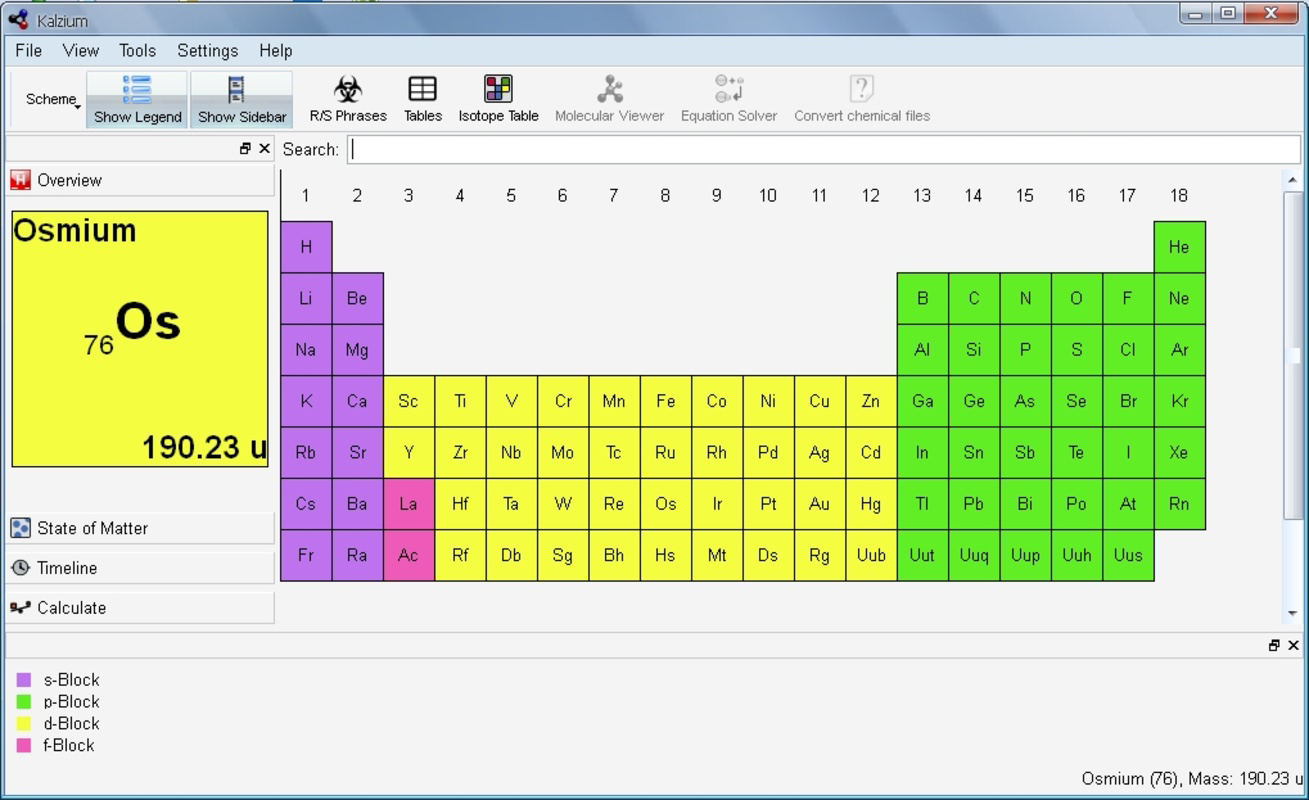
Task: Select the Actinium (Ac) element cell
Action: coord(408,555)
